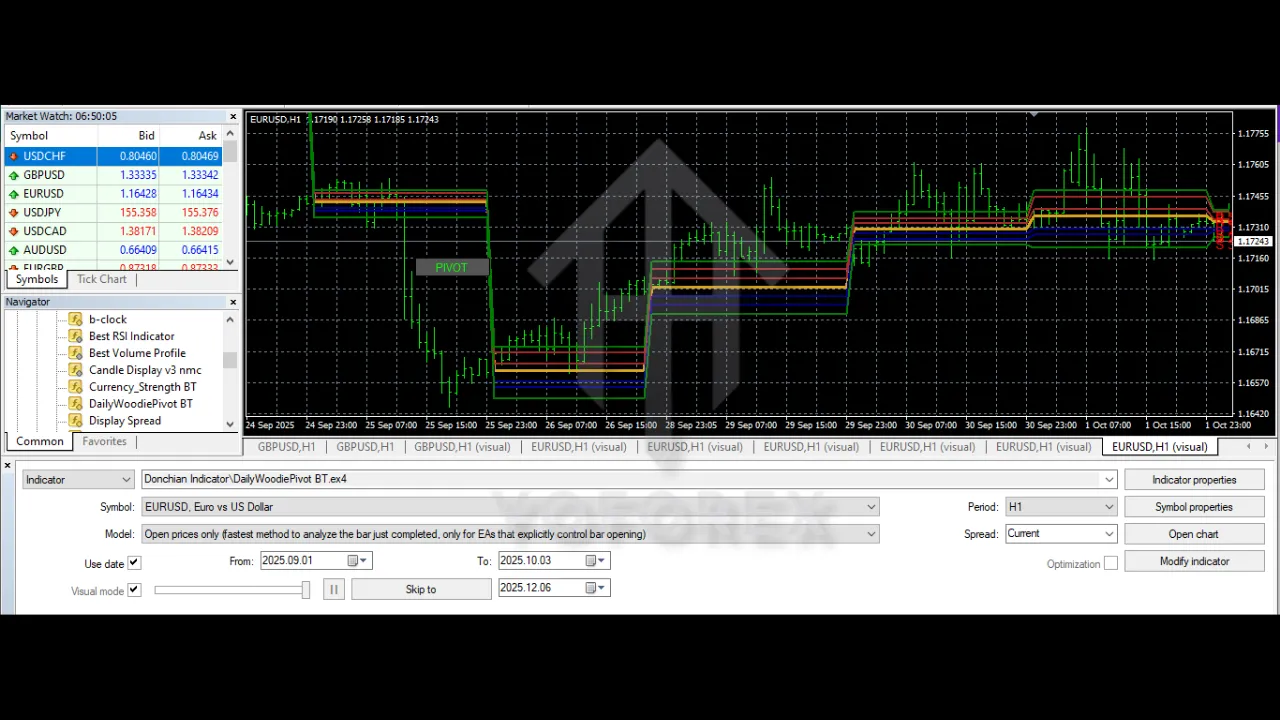1280x720 pixels.
Task: Switch to the Common tab in Navigator
Action: 40,441
